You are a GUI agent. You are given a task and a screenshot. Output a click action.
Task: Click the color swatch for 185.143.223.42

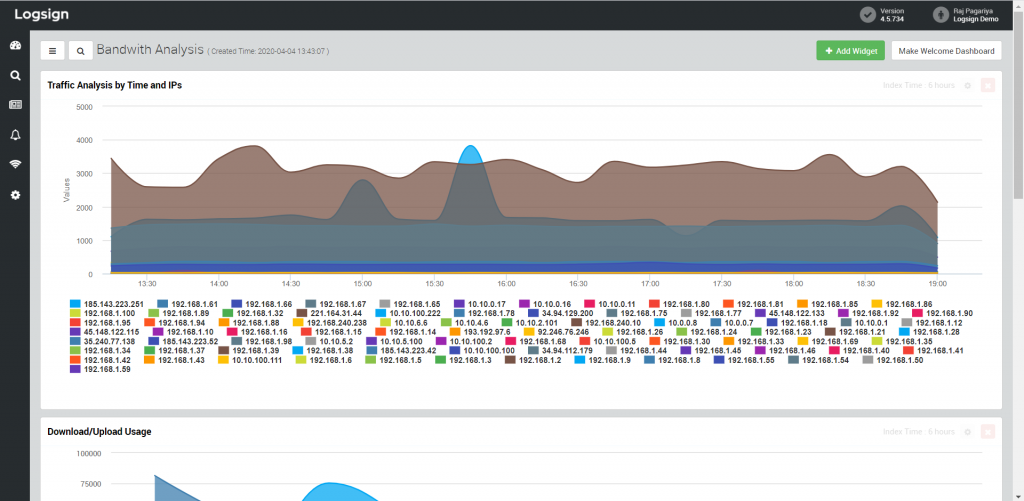(371, 351)
